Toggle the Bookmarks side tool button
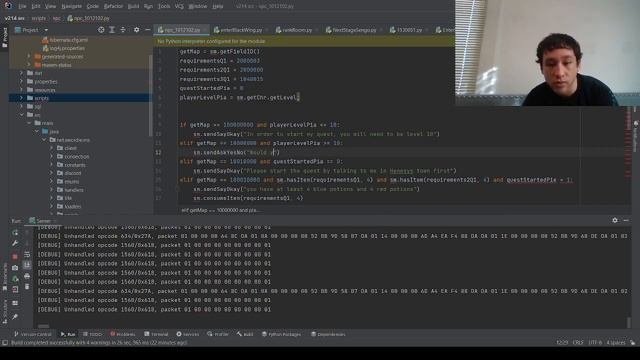Screen dimensions: 640x360 pos(4,277)
